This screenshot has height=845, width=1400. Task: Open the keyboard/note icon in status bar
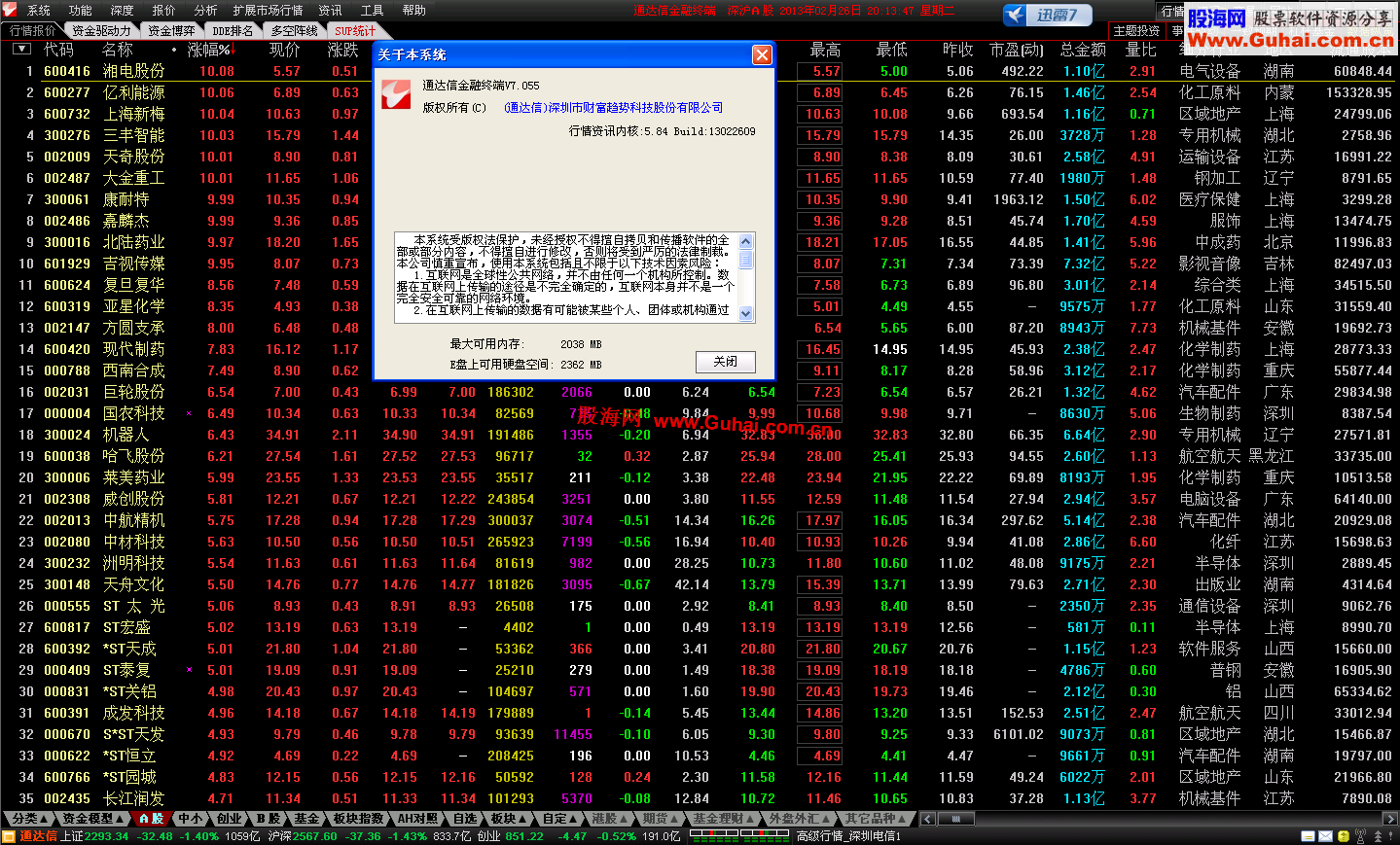click(1310, 836)
